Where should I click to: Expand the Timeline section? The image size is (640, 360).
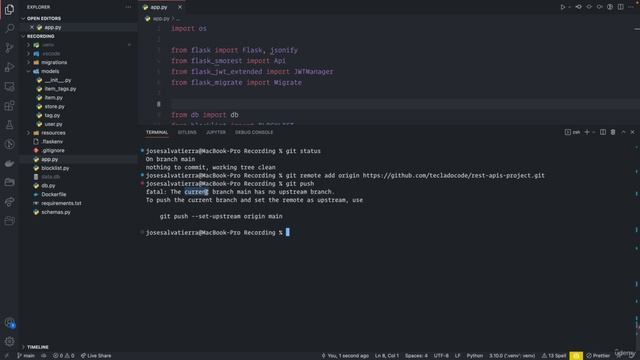pos(38,347)
